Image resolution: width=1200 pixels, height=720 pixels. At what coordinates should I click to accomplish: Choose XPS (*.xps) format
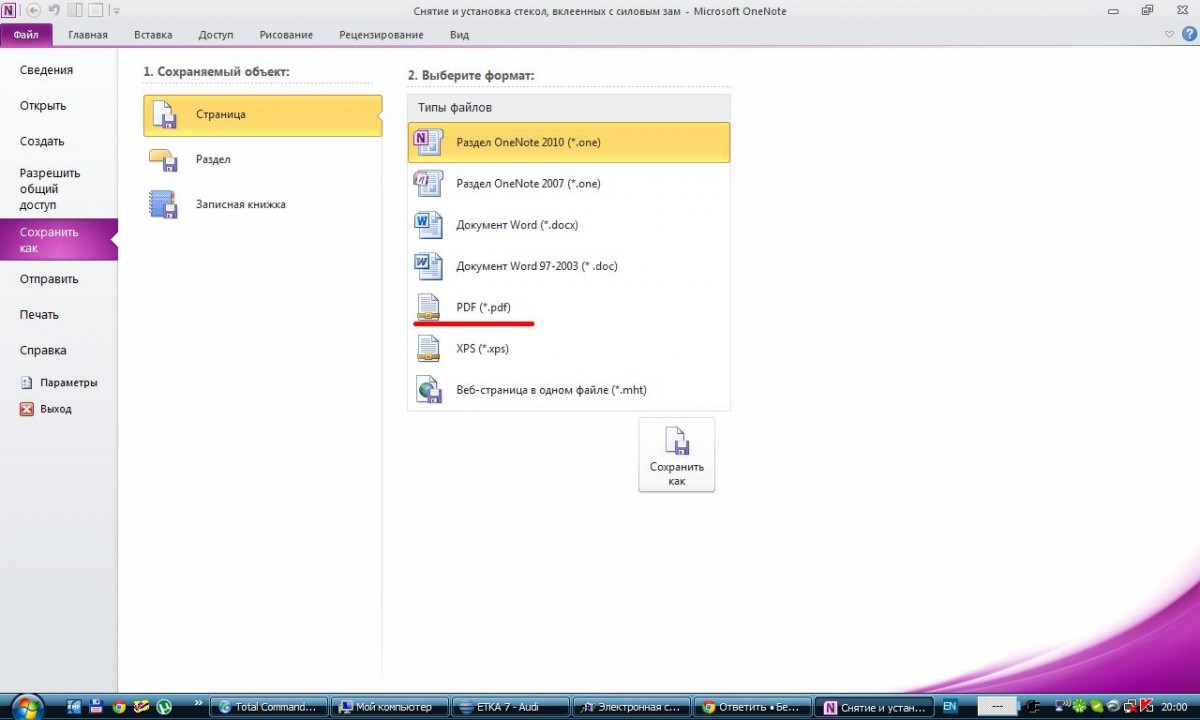(x=569, y=348)
